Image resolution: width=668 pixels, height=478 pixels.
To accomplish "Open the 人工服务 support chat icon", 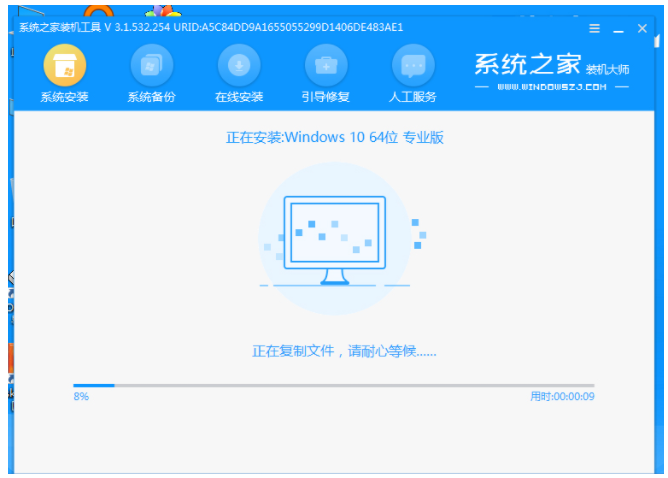I will 413,66.
